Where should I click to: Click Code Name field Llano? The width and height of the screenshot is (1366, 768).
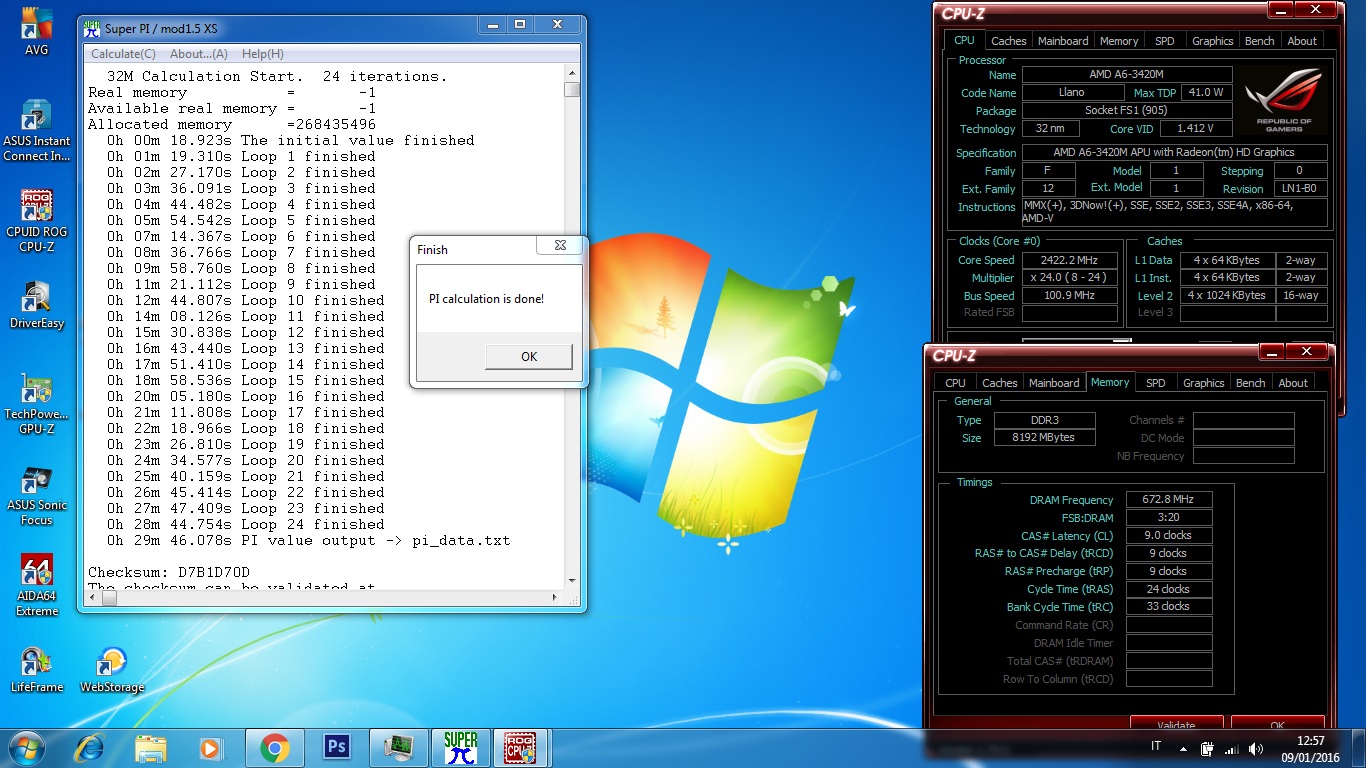click(1073, 93)
